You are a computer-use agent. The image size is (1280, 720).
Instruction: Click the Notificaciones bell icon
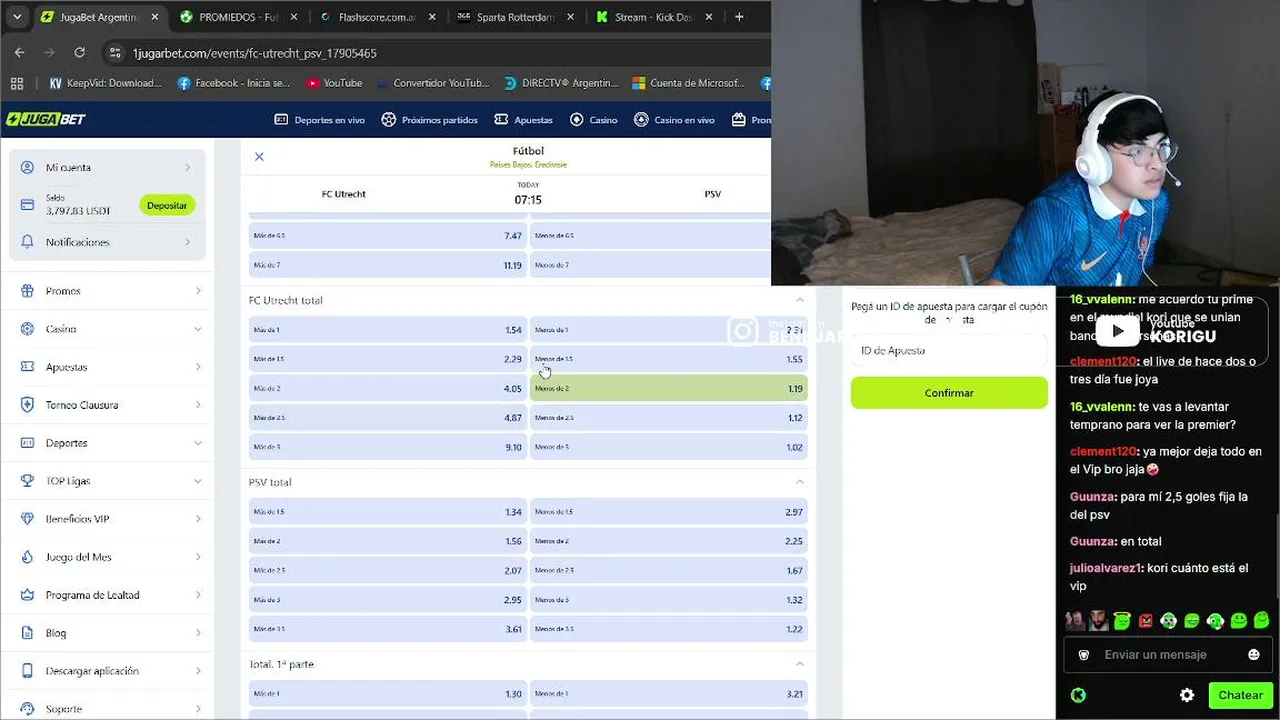(x=27, y=242)
